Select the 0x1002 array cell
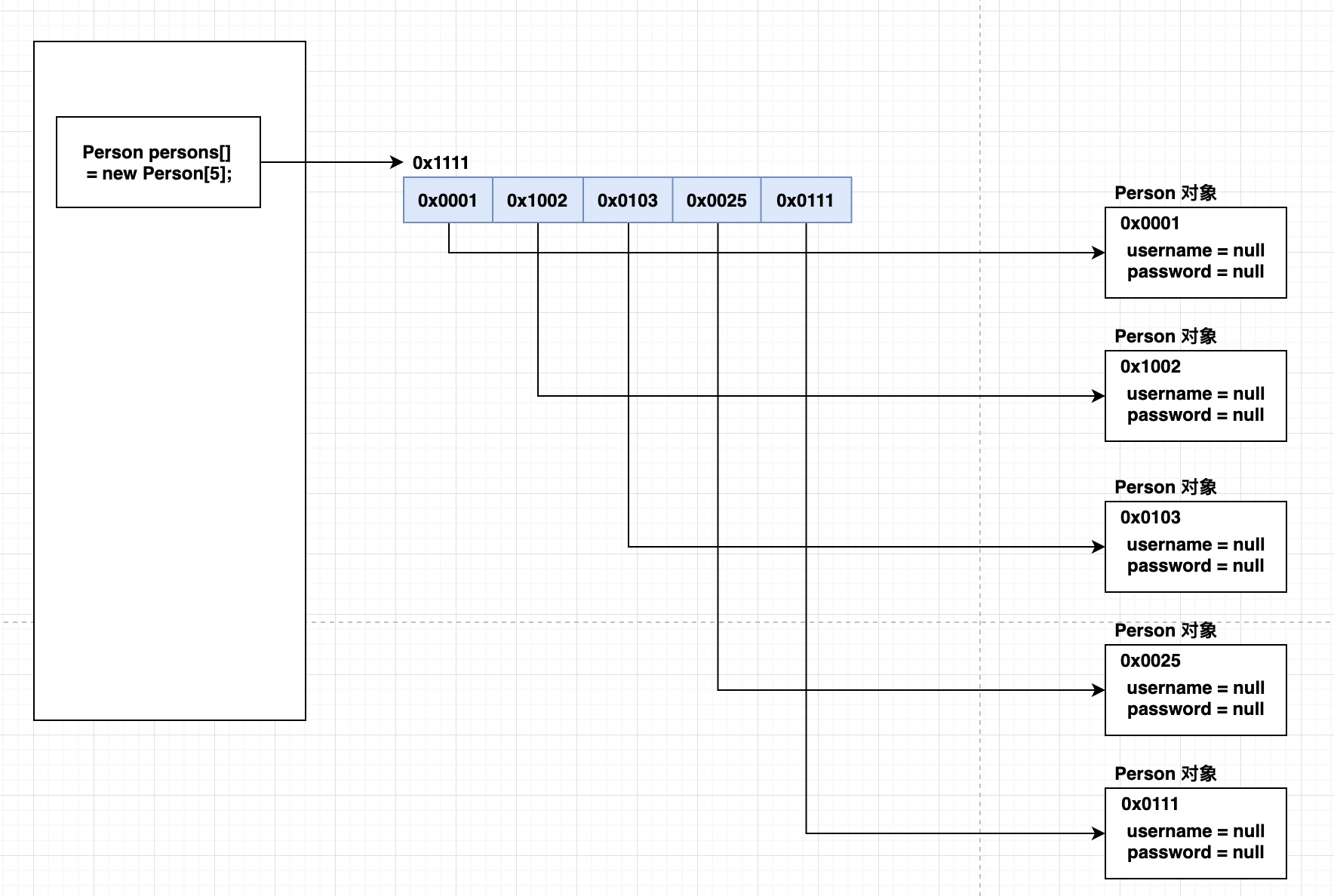The height and width of the screenshot is (896, 1334). [538, 200]
